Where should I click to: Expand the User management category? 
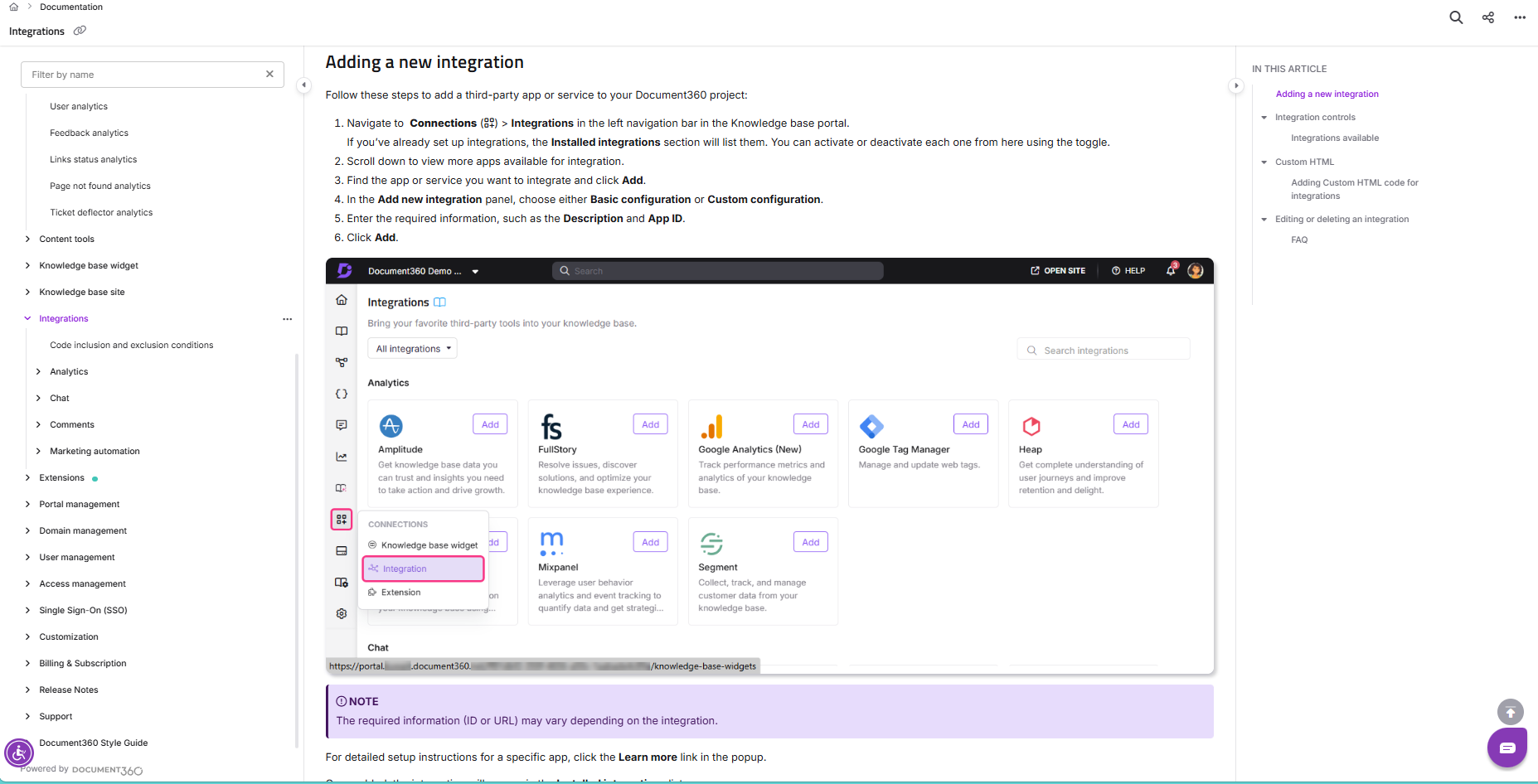pyautogui.click(x=28, y=557)
